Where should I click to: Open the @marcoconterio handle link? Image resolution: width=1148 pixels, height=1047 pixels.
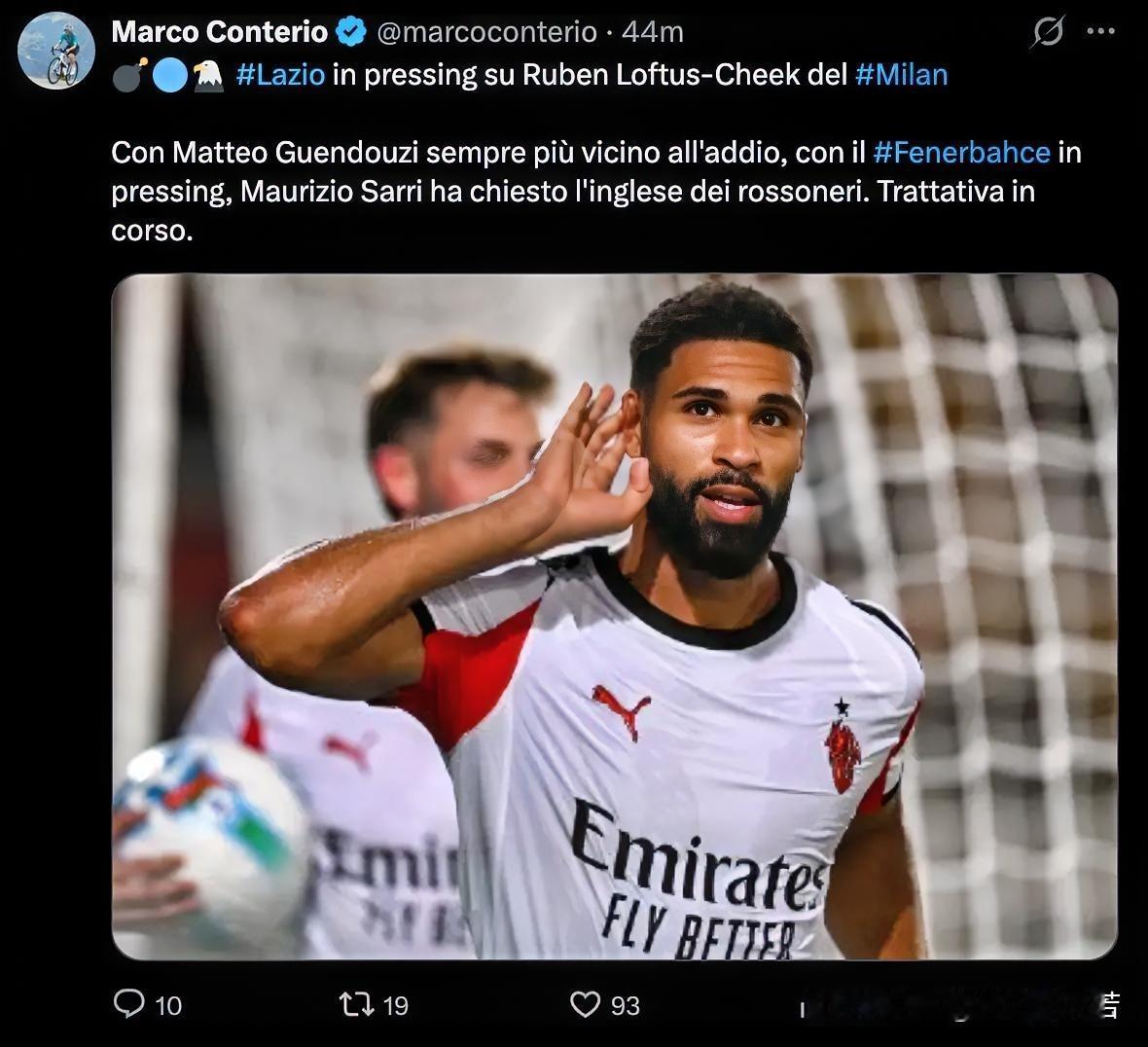coord(485,32)
